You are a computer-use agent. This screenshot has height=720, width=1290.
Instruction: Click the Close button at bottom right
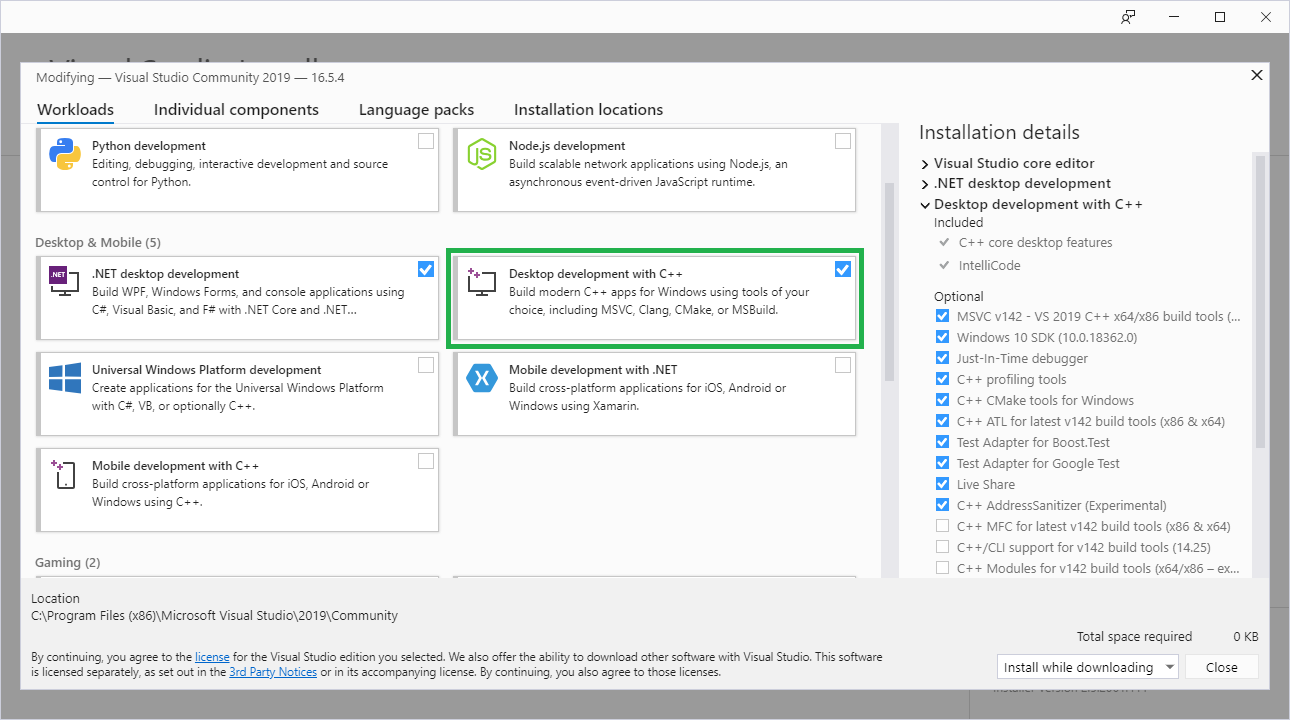click(x=1222, y=667)
